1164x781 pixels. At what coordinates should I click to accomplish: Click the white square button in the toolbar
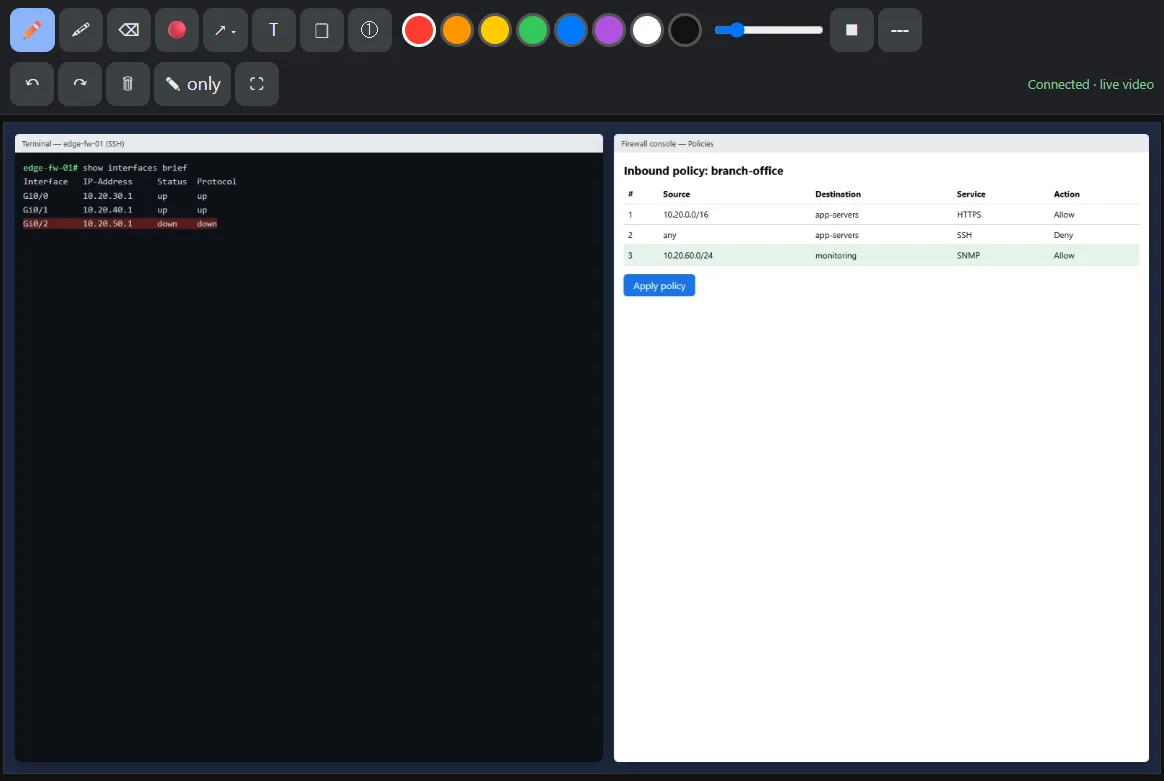[851, 30]
